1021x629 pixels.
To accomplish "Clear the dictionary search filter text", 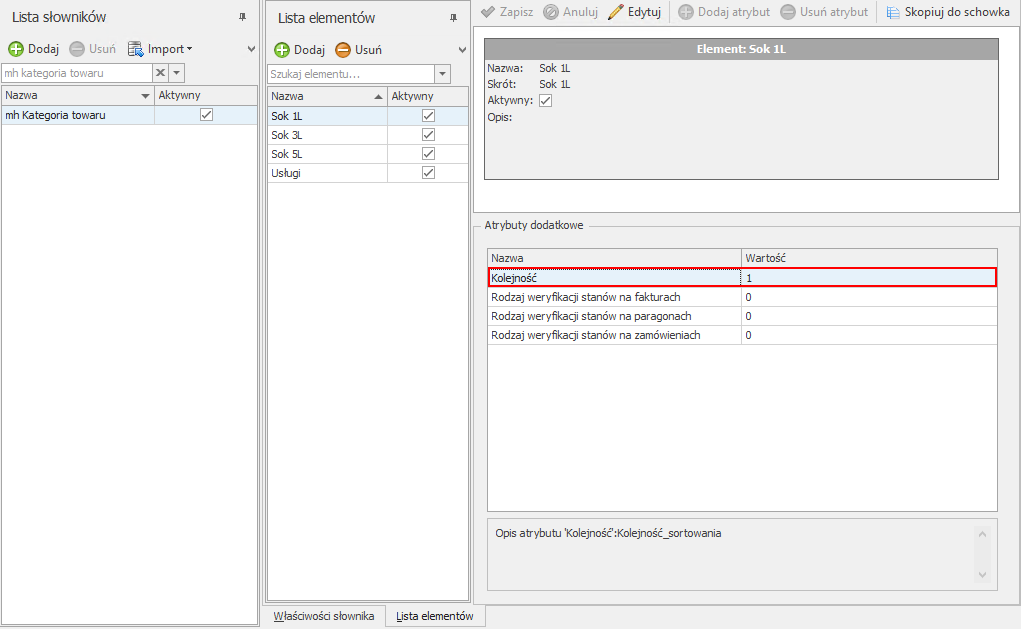I will coord(160,73).
